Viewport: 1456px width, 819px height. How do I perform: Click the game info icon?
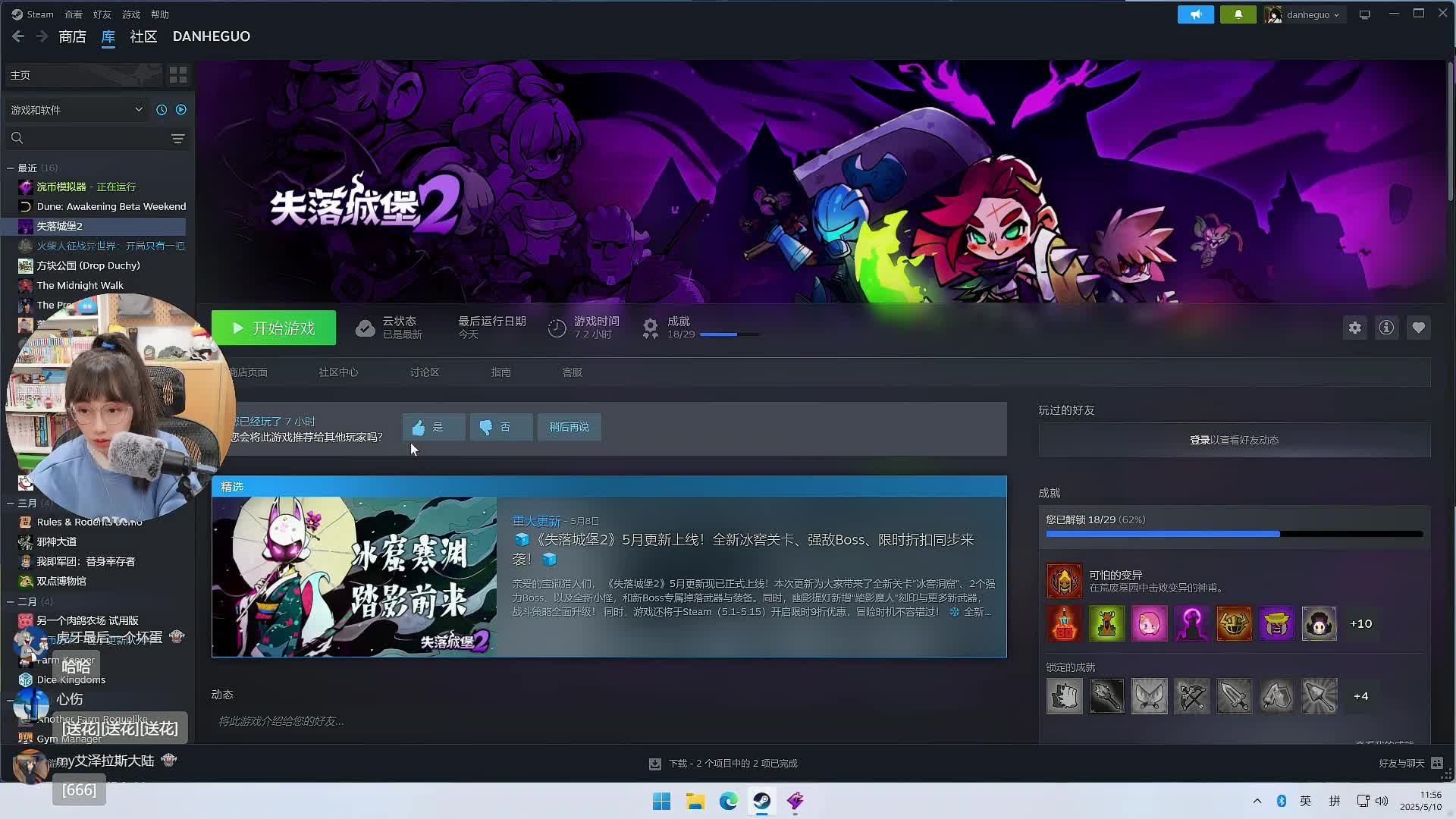(x=1387, y=328)
